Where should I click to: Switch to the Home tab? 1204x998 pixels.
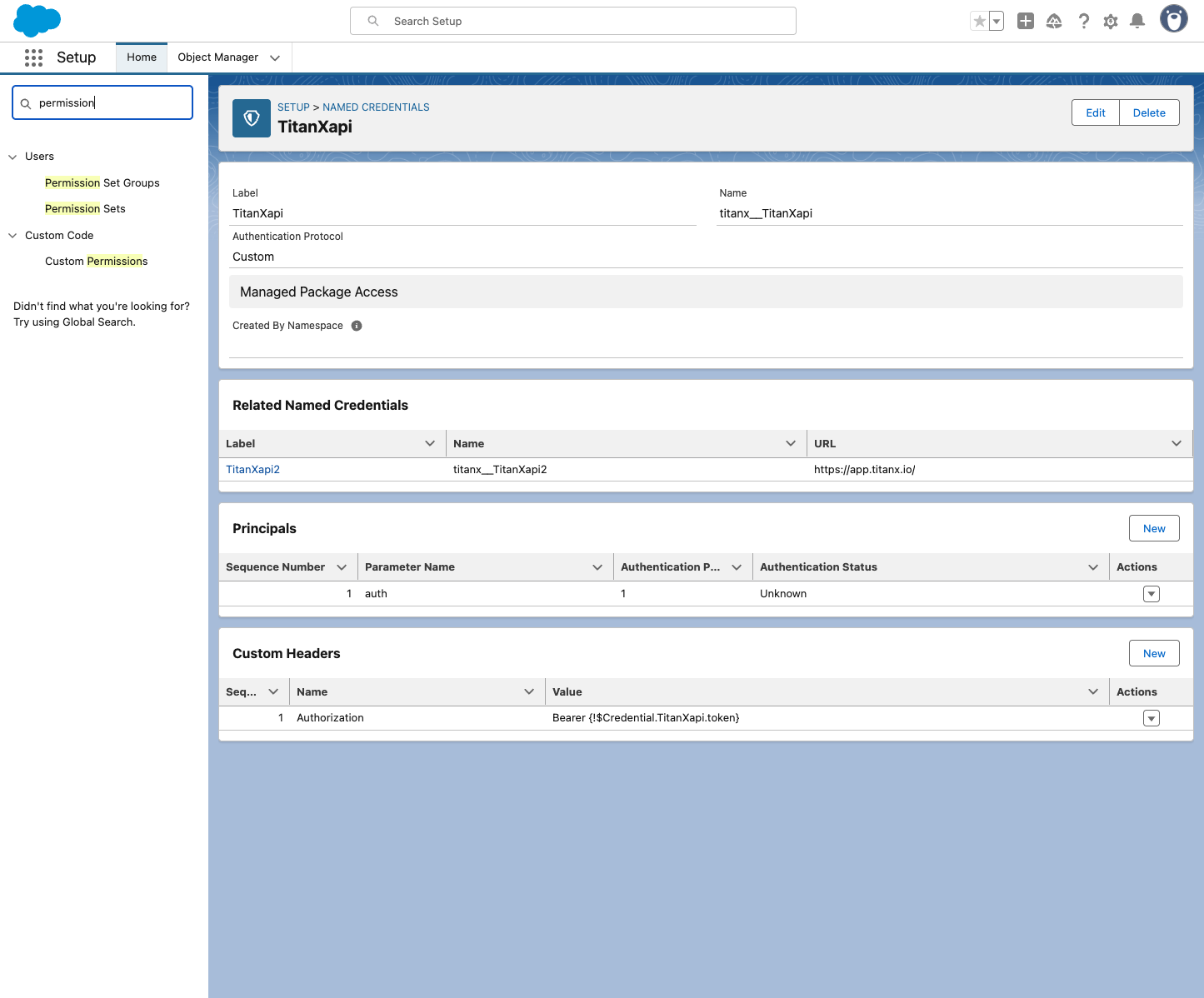point(142,57)
